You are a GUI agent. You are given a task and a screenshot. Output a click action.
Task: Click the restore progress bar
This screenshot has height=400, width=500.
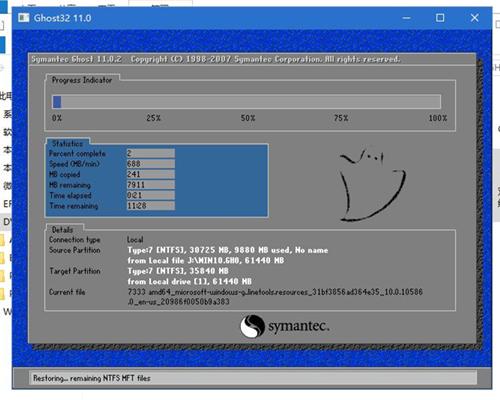pyautogui.click(x=247, y=102)
